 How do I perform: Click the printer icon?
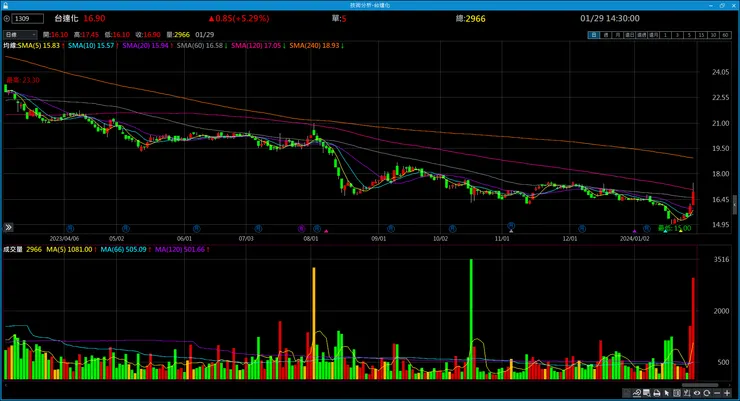(x=656, y=393)
